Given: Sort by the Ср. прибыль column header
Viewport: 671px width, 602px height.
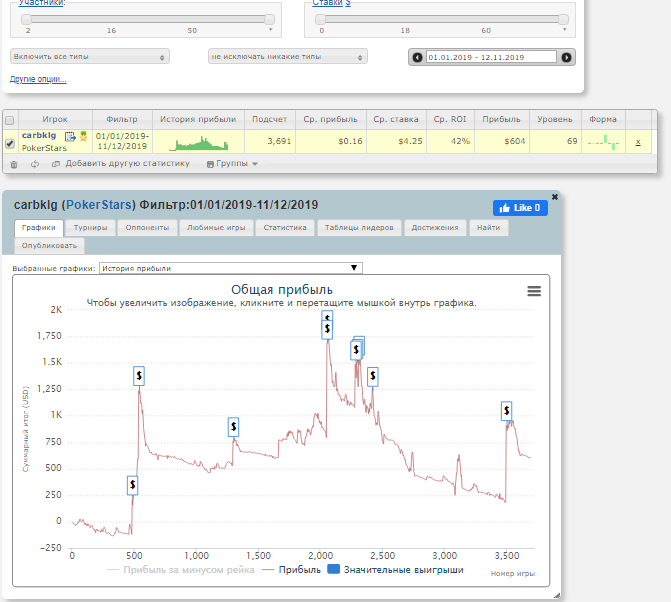Looking at the screenshot, I should click(330, 119).
